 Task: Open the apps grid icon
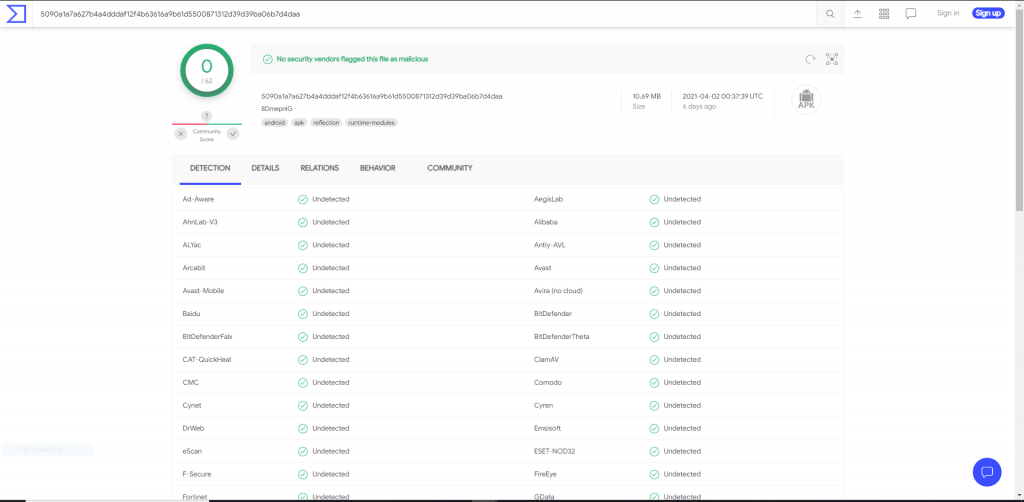884,14
